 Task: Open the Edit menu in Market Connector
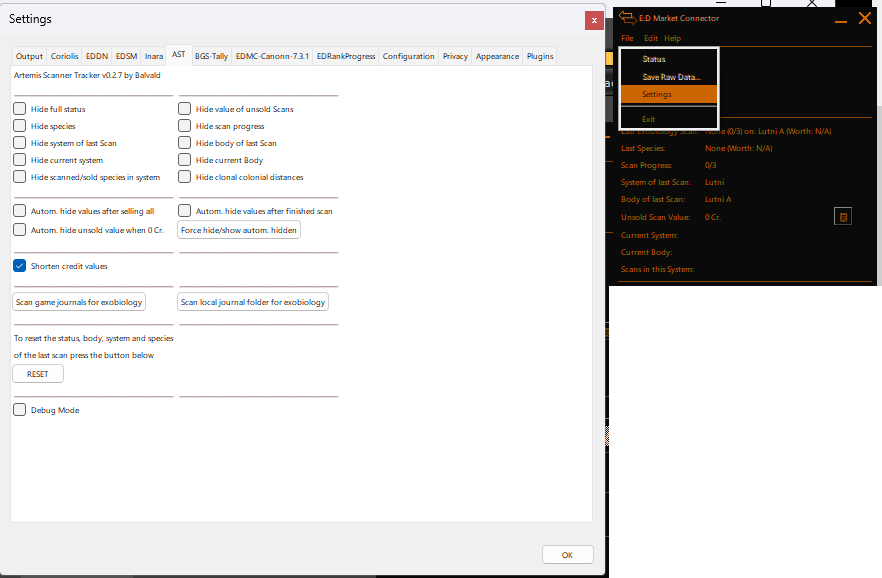[651, 38]
